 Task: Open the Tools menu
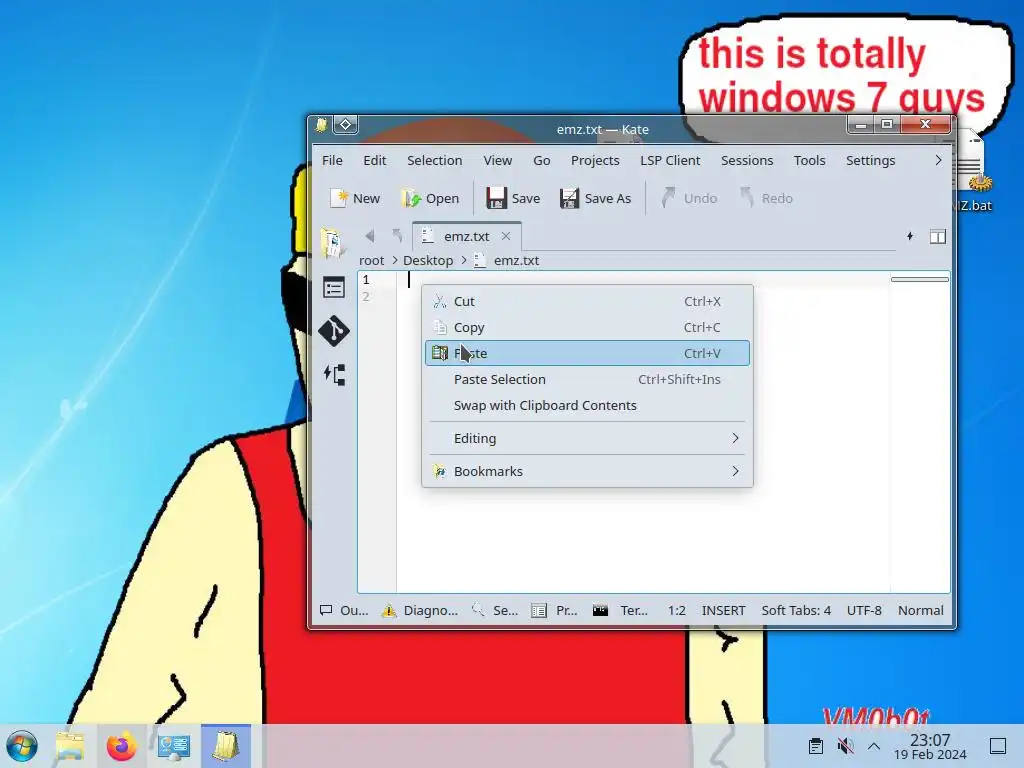[809, 160]
